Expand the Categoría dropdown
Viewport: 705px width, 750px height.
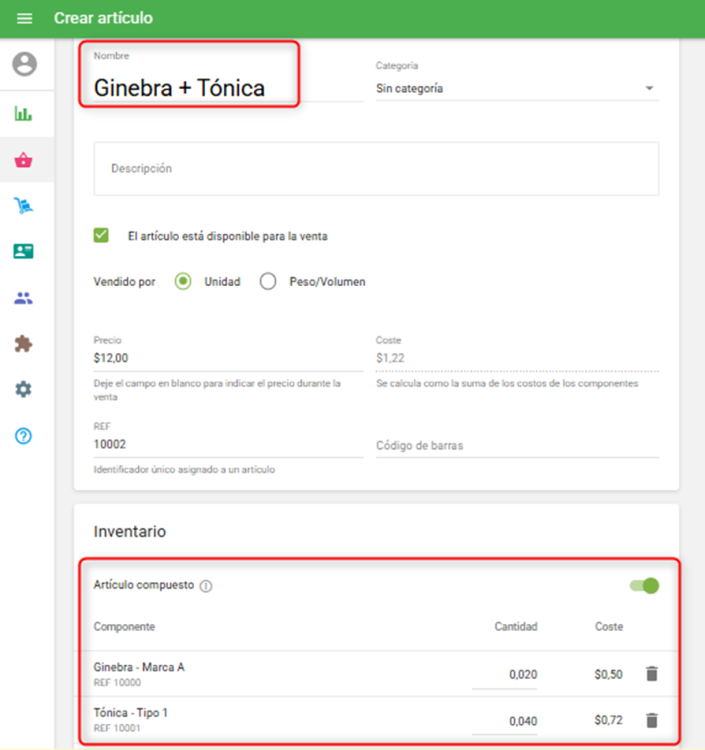click(x=516, y=88)
